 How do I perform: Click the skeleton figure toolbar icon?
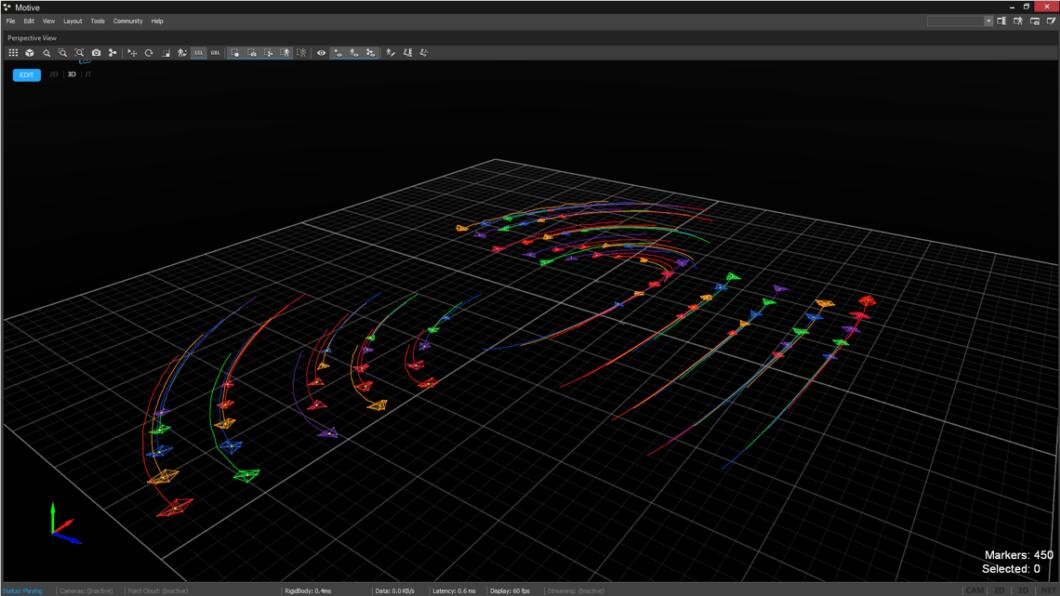182,53
